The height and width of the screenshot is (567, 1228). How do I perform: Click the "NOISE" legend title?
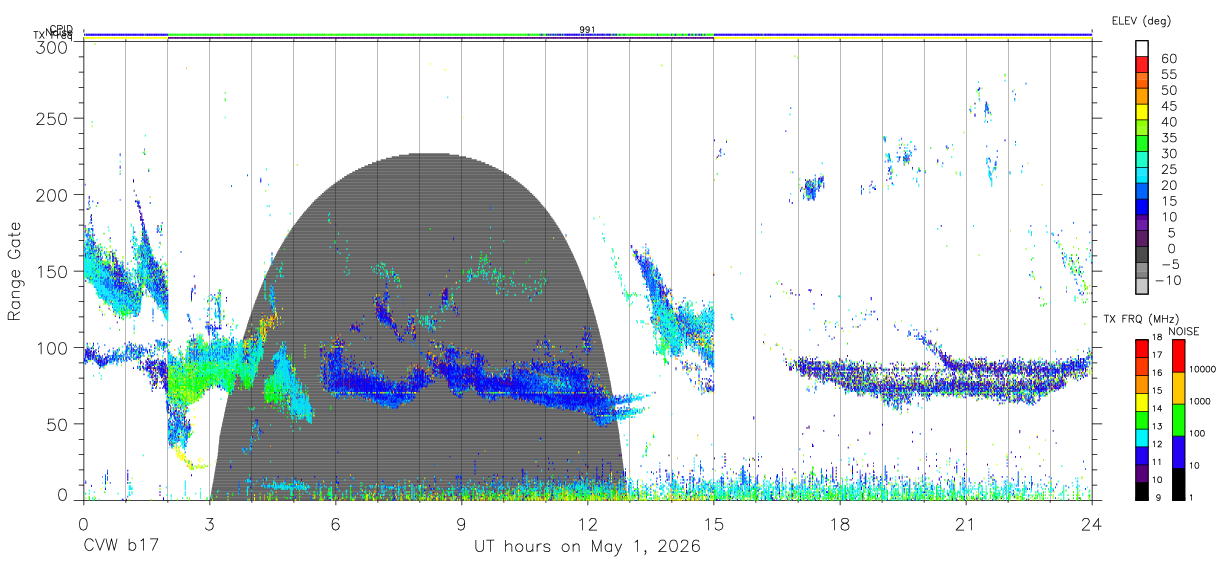coord(1186,332)
